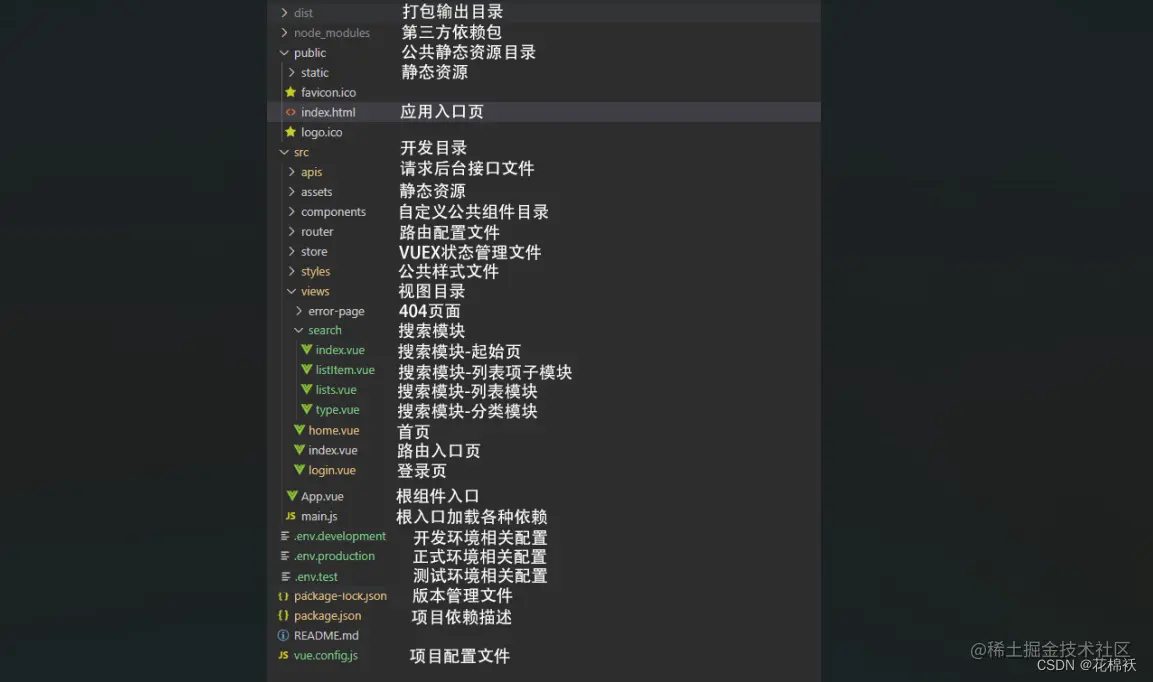Click the star icon of logo.ico
Viewport: 1153px width, 682px height.
pos(290,131)
